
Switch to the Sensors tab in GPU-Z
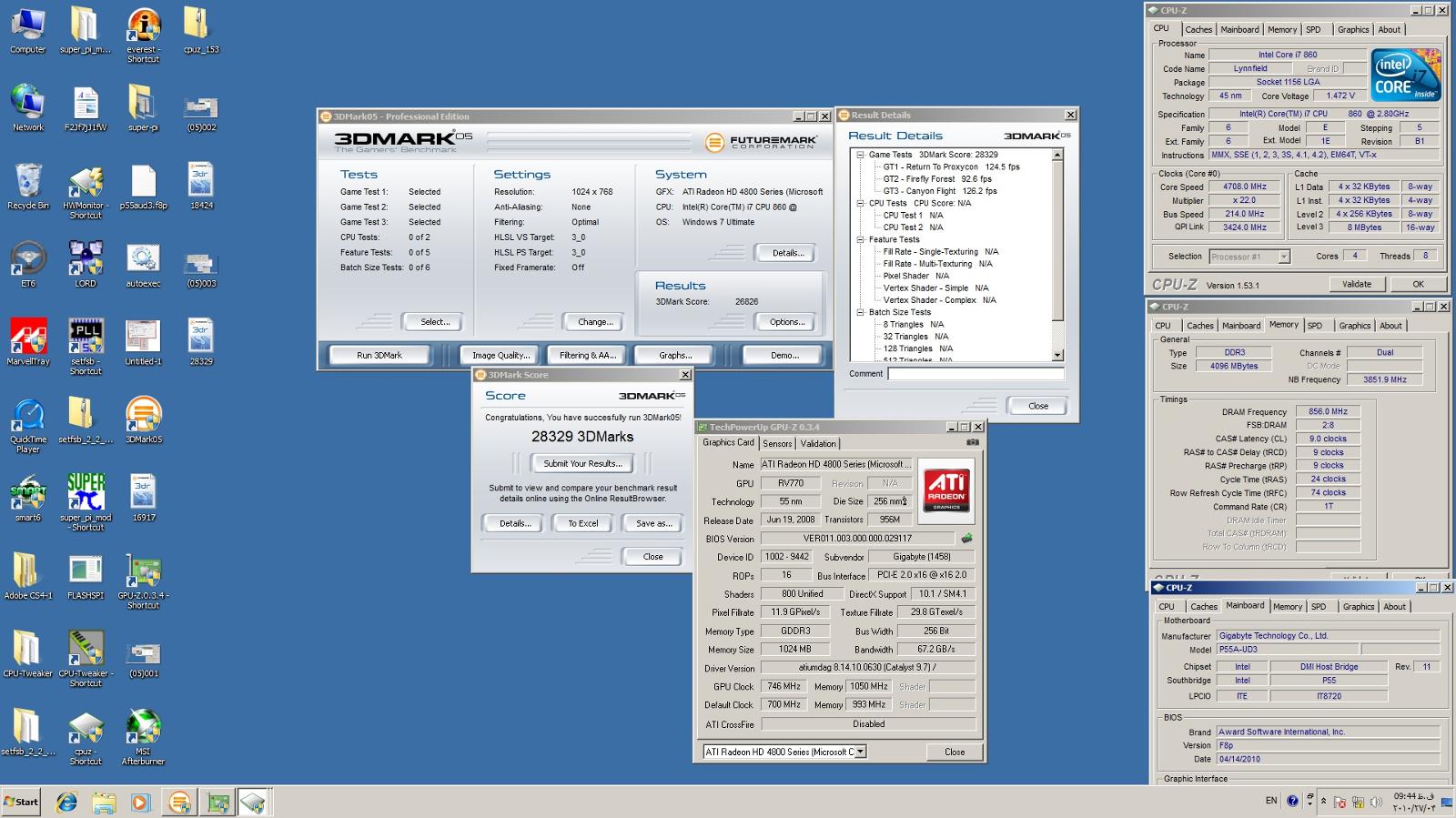[x=777, y=443]
